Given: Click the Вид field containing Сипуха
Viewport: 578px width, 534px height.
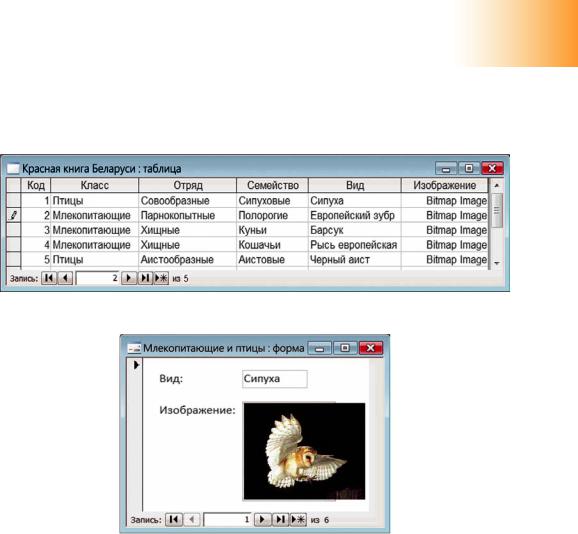Looking at the screenshot, I should (x=275, y=379).
